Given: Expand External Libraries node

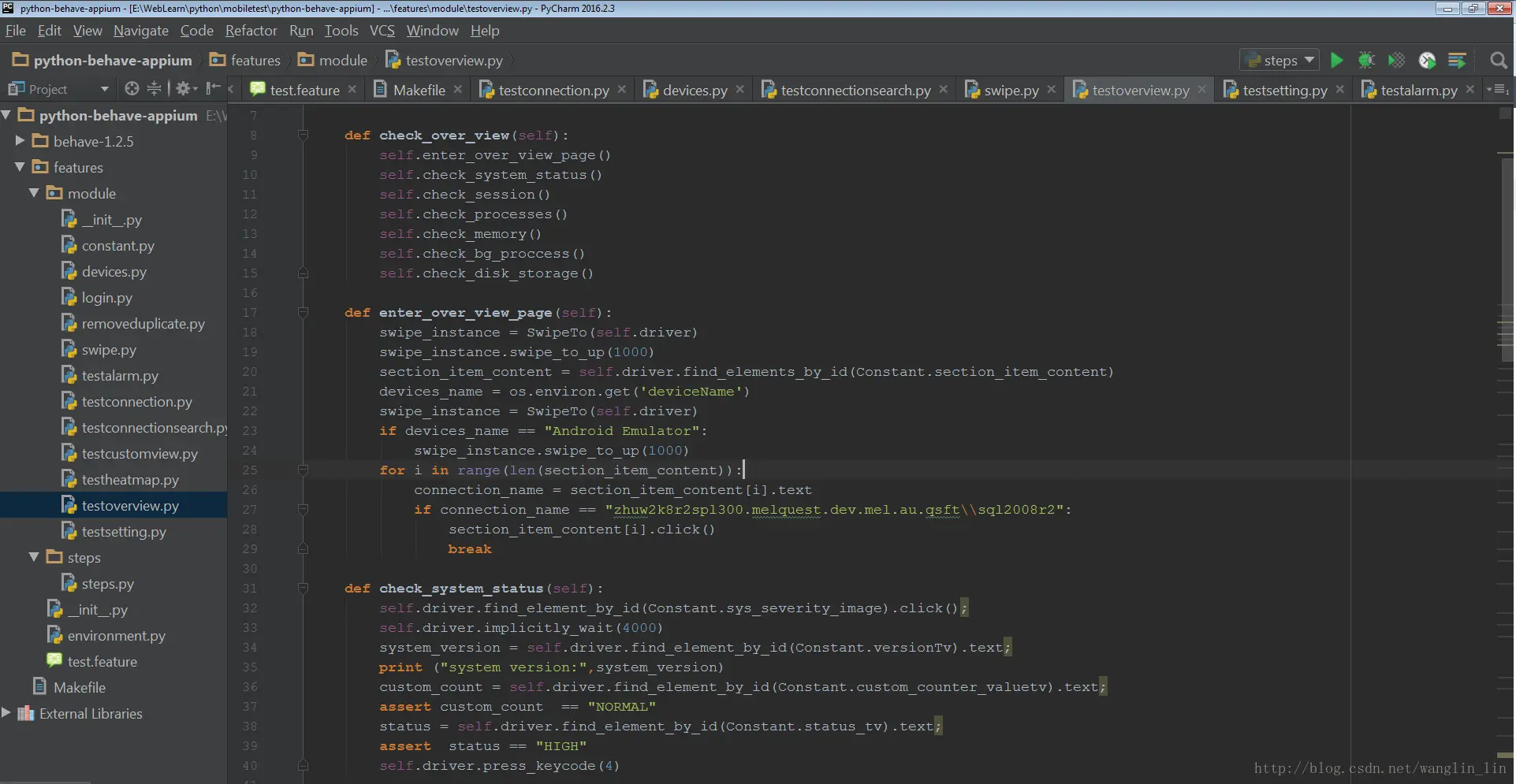Looking at the screenshot, I should click(6, 713).
